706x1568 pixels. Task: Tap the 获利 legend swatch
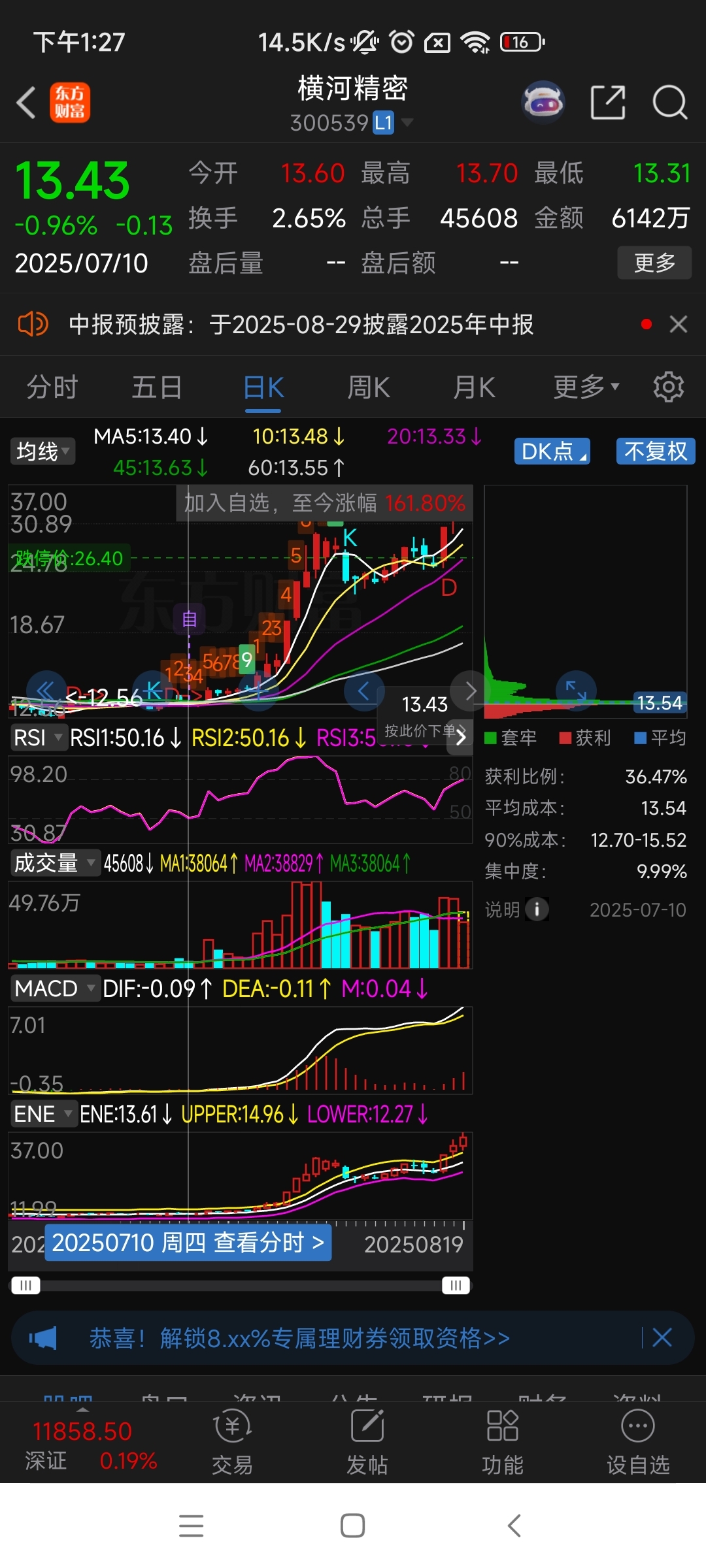click(565, 738)
